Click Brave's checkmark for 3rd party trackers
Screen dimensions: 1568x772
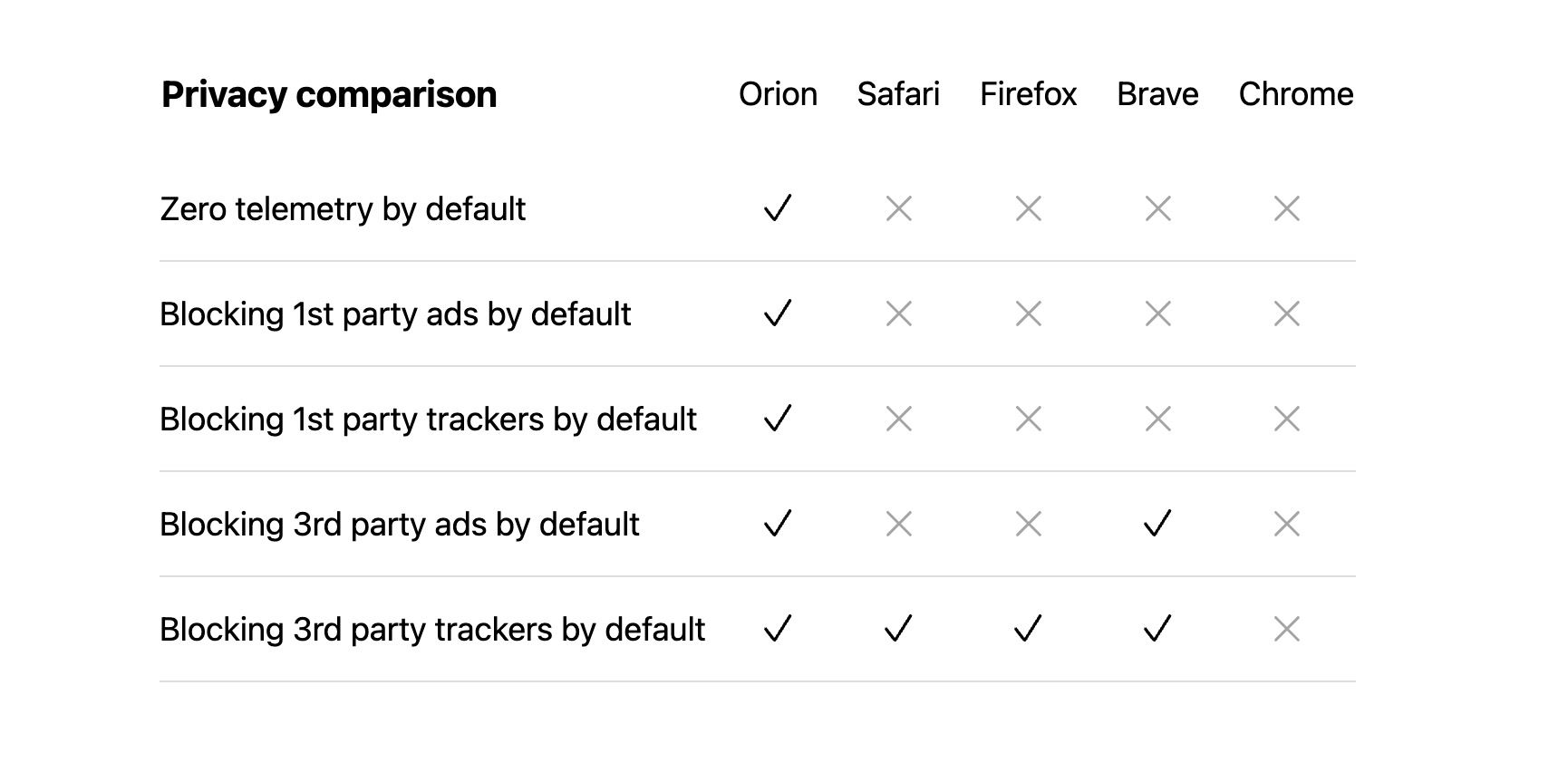[x=1157, y=629]
